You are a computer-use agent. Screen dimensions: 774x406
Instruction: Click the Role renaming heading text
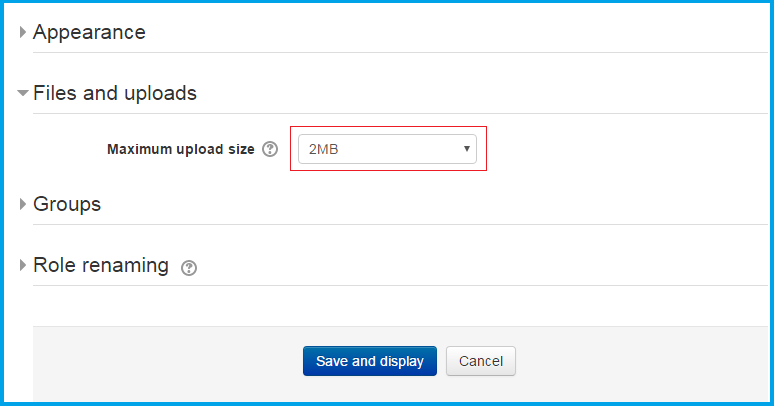pyautogui.click(x=101, y=265)
